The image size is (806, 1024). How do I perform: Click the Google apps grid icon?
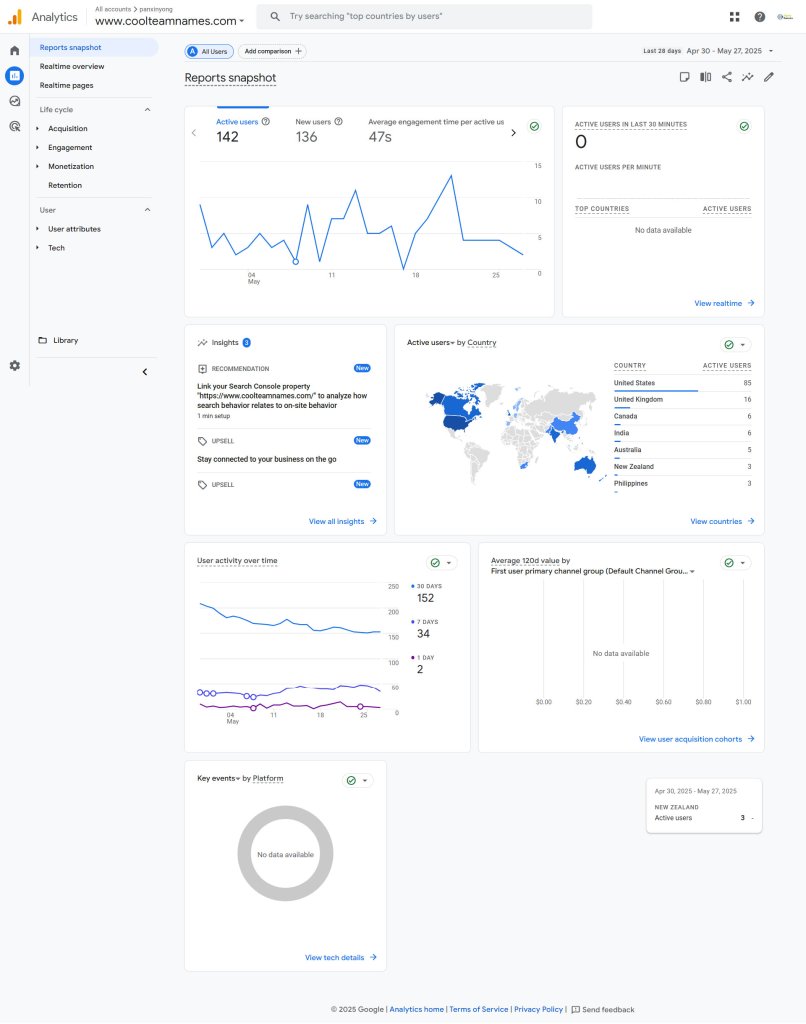[734, 17]
